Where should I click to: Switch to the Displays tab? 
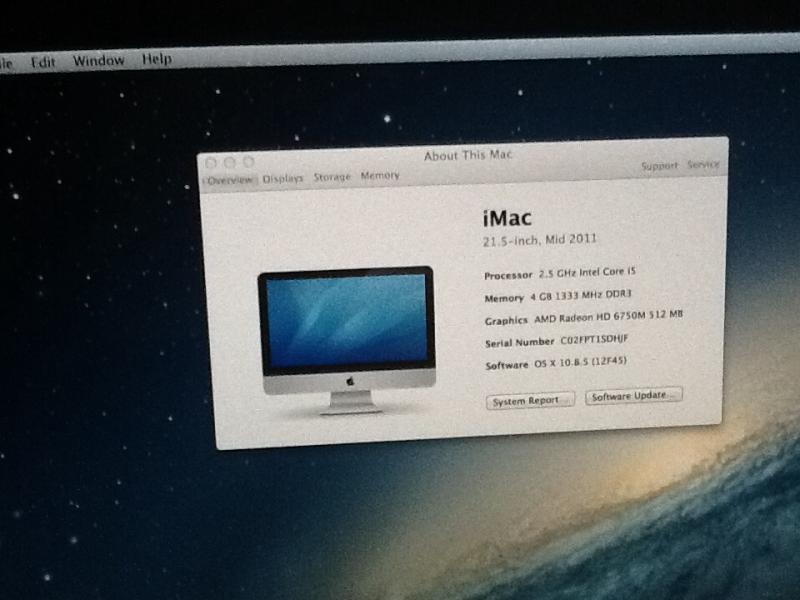tap(283, 179)
